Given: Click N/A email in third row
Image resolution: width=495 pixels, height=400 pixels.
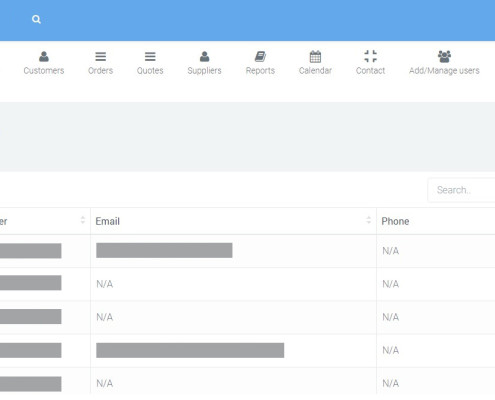Looking at the screenshot, I should pos(105,317).
